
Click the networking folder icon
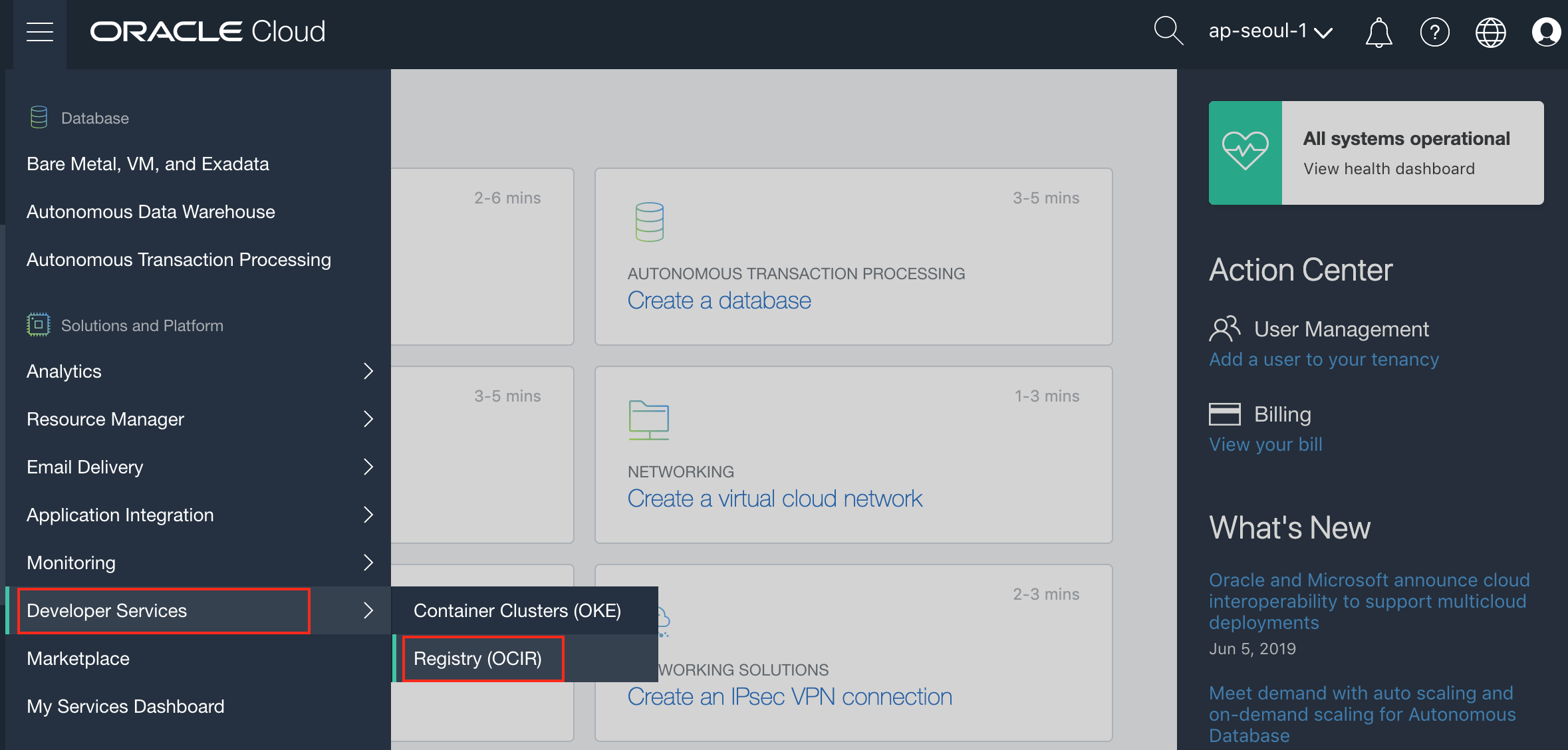coord(648,420)
